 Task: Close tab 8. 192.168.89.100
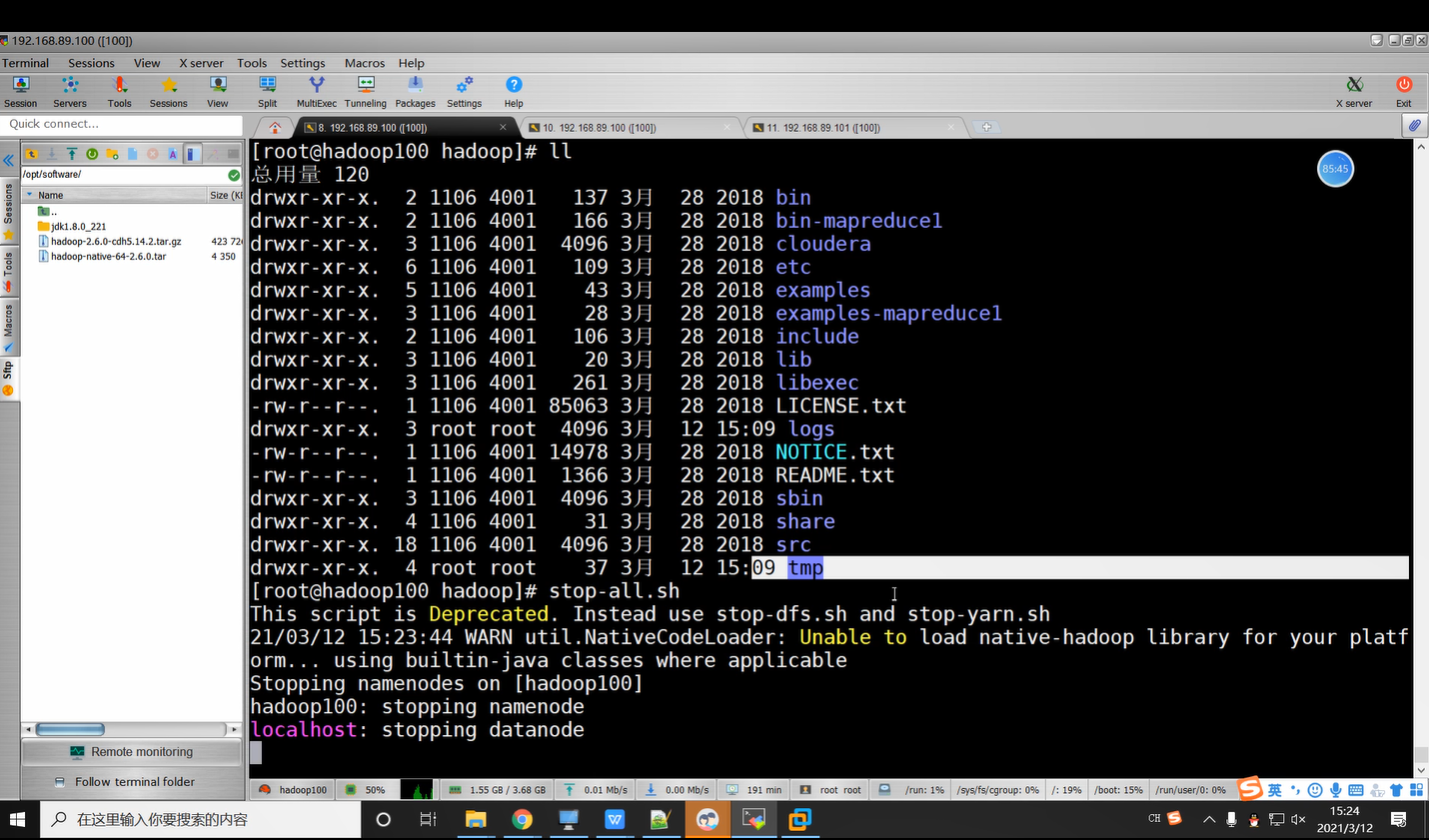(503, 127)
